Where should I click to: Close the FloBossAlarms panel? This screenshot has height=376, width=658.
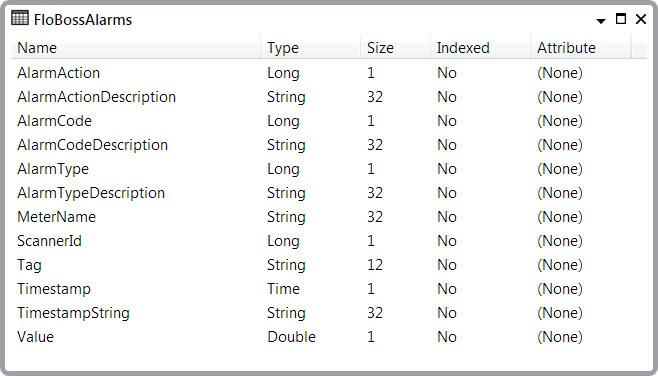coord(641,19)
